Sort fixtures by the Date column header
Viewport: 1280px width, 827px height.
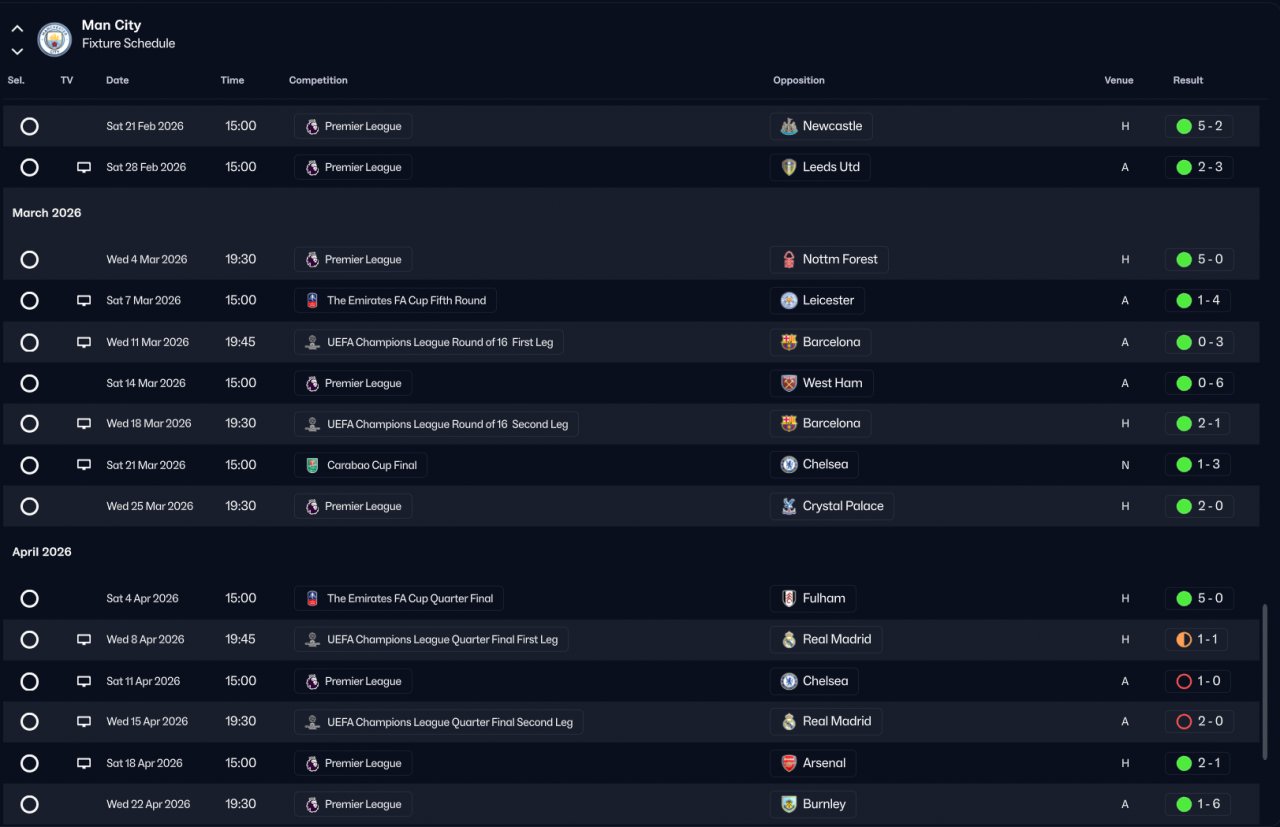click(118, 80)
